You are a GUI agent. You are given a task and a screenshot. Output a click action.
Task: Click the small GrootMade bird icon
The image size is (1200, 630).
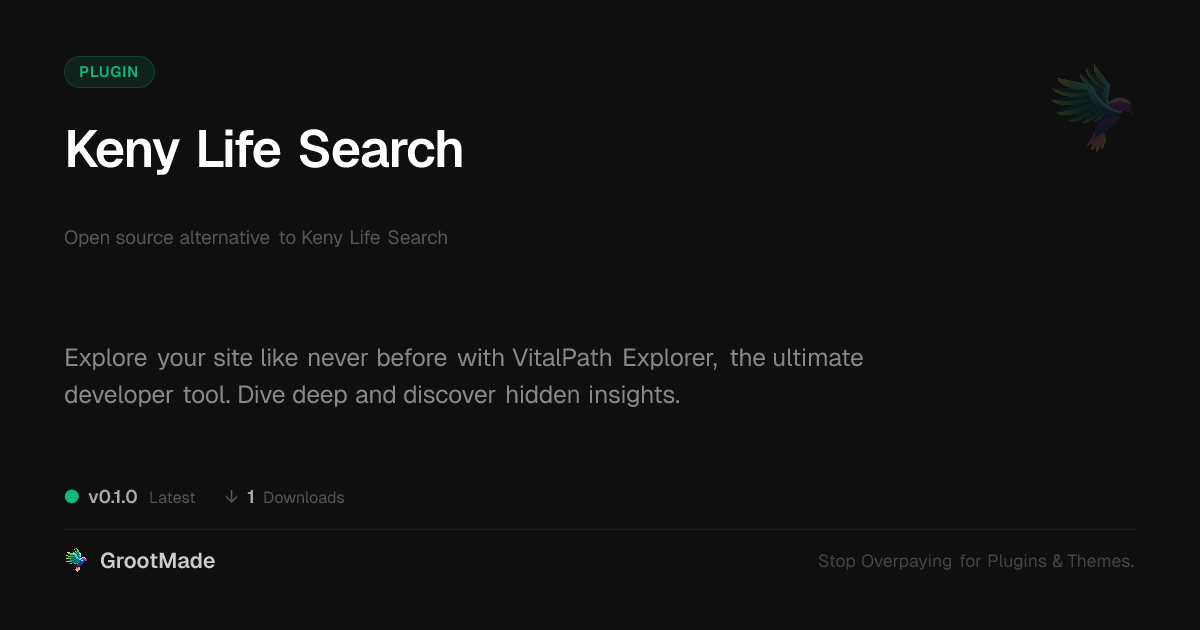pyautogui.click(x=76, y=561)
